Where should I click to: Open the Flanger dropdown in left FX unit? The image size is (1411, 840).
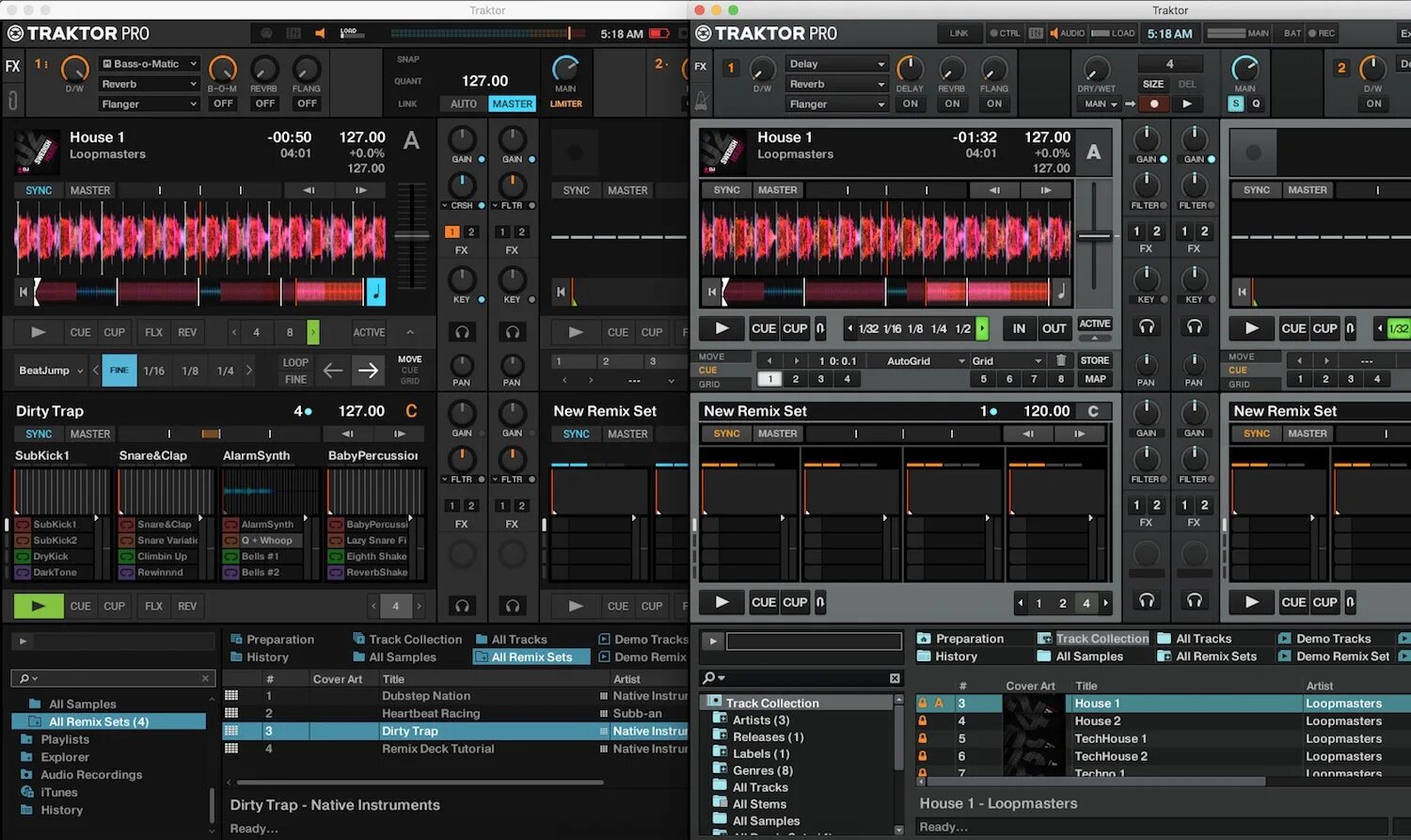(x=150, y=103)
